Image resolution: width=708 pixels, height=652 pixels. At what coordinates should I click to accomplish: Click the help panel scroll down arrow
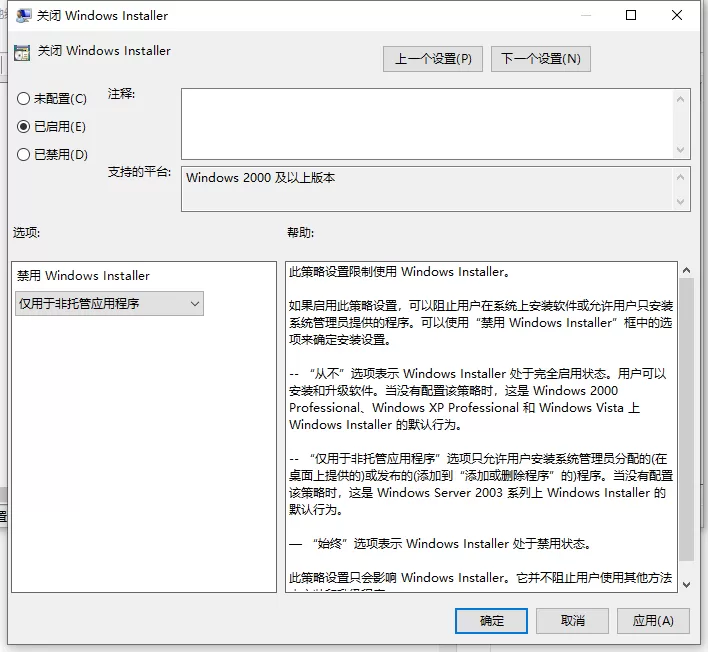686,585
